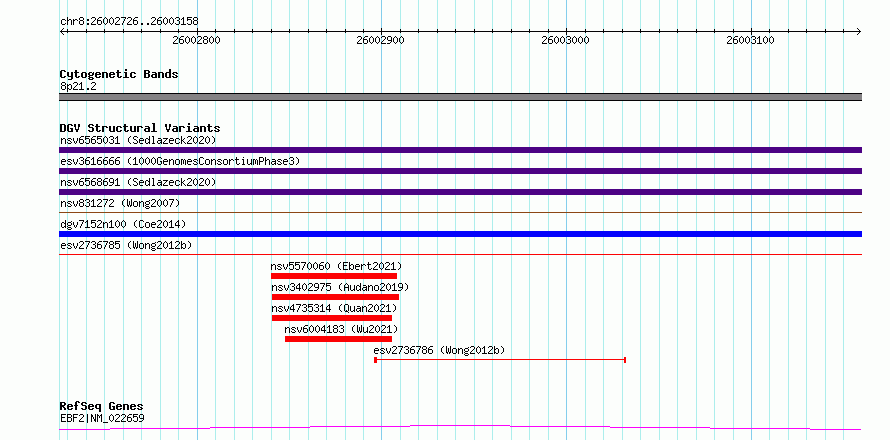Open the nsv3402975 (Audano2019) label
This screenshot has width=890, height=440.
[x=339, y=287]
